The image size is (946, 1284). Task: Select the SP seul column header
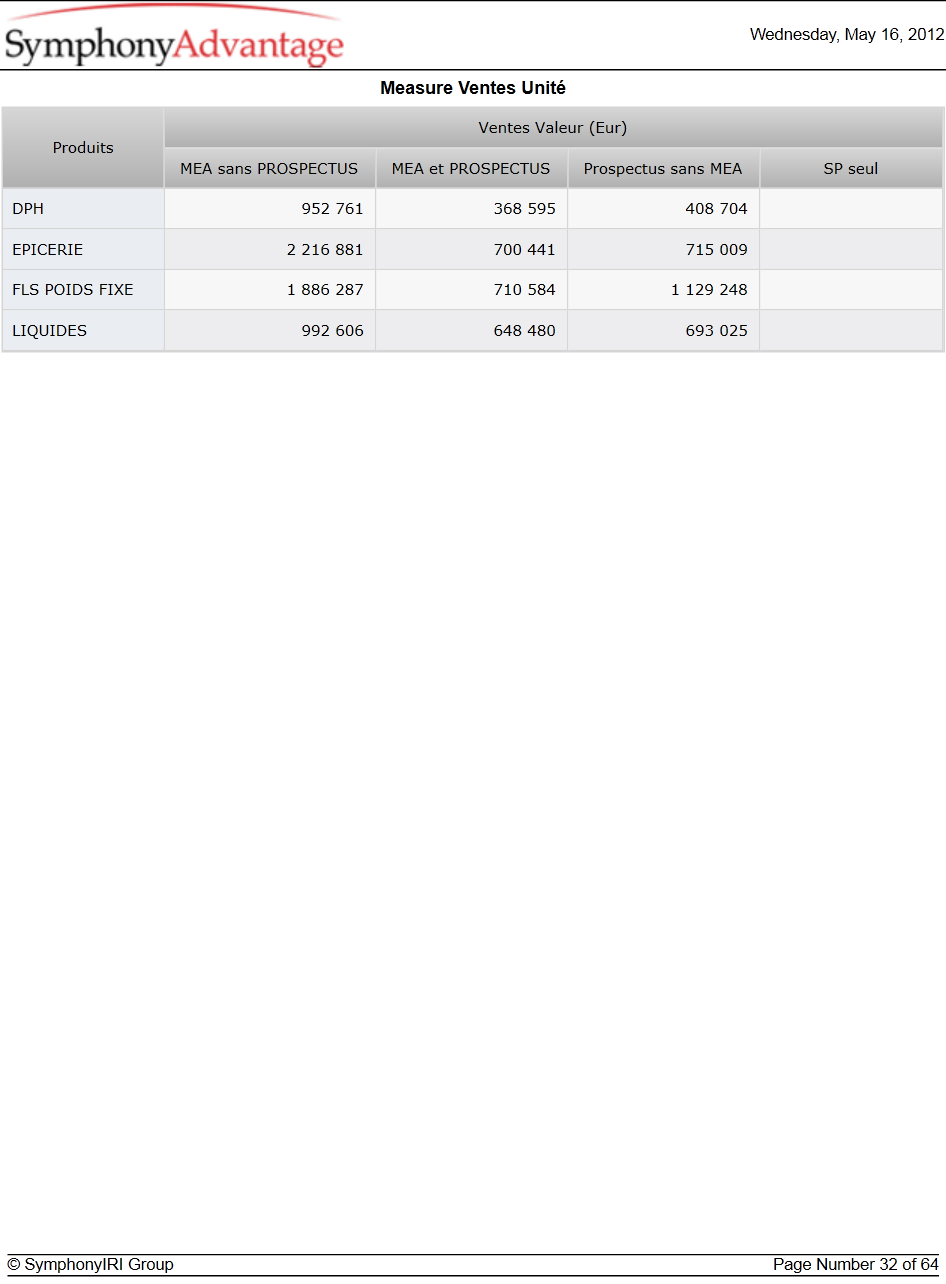(851, 169)
